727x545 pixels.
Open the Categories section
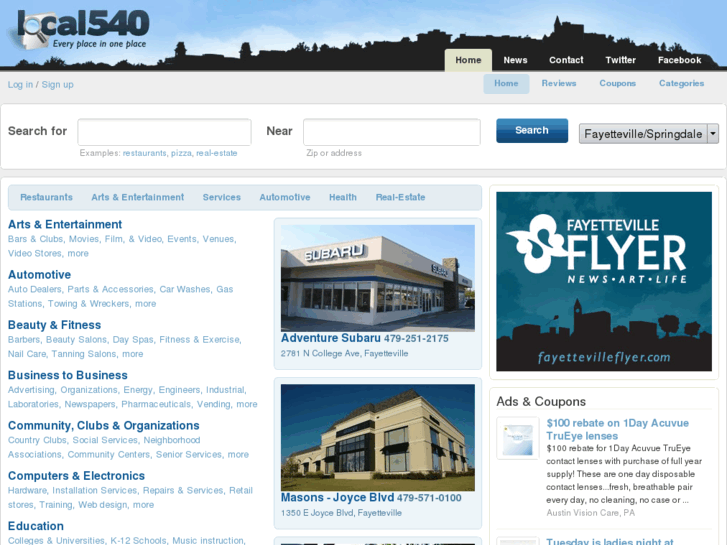coord(681,83)
